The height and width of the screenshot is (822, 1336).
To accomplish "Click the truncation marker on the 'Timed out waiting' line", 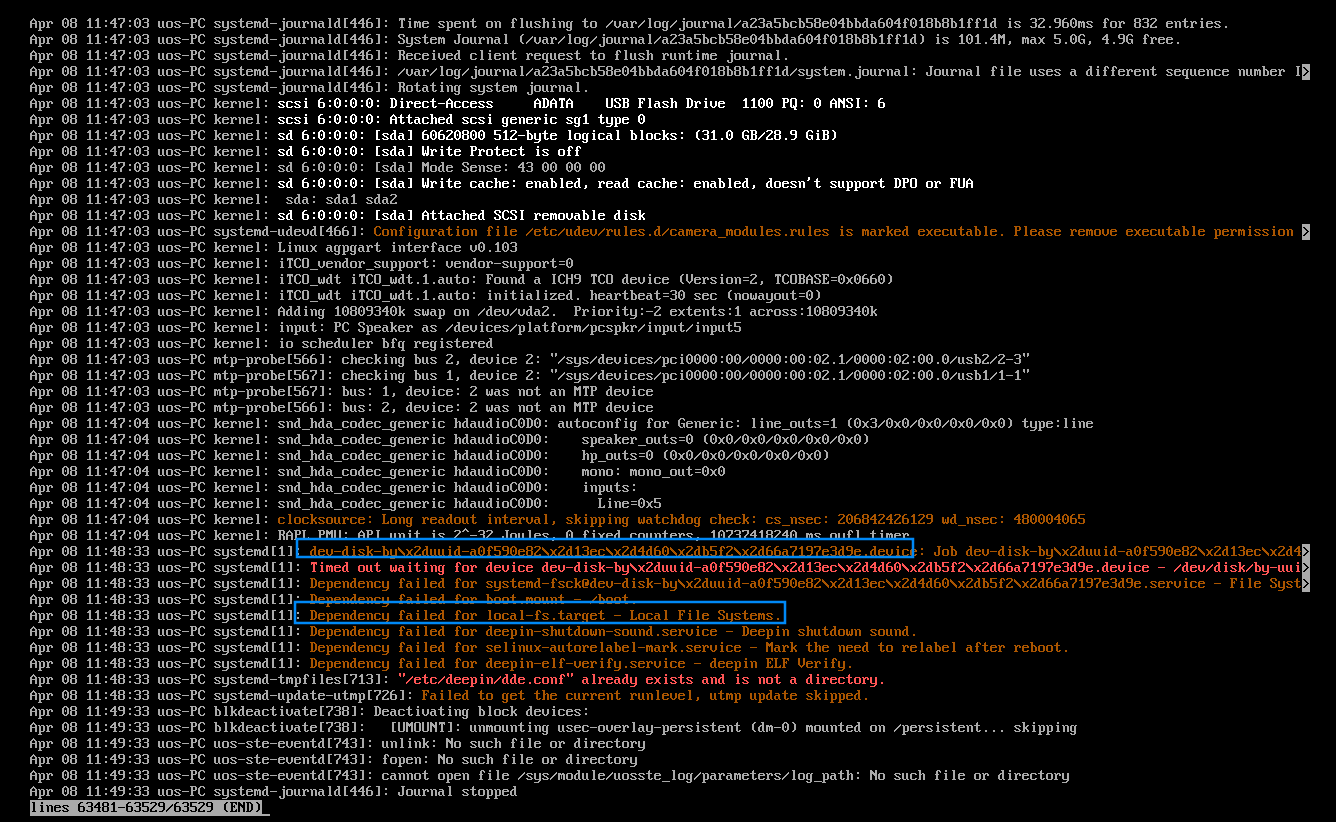I will click(x=1304, y=568).
